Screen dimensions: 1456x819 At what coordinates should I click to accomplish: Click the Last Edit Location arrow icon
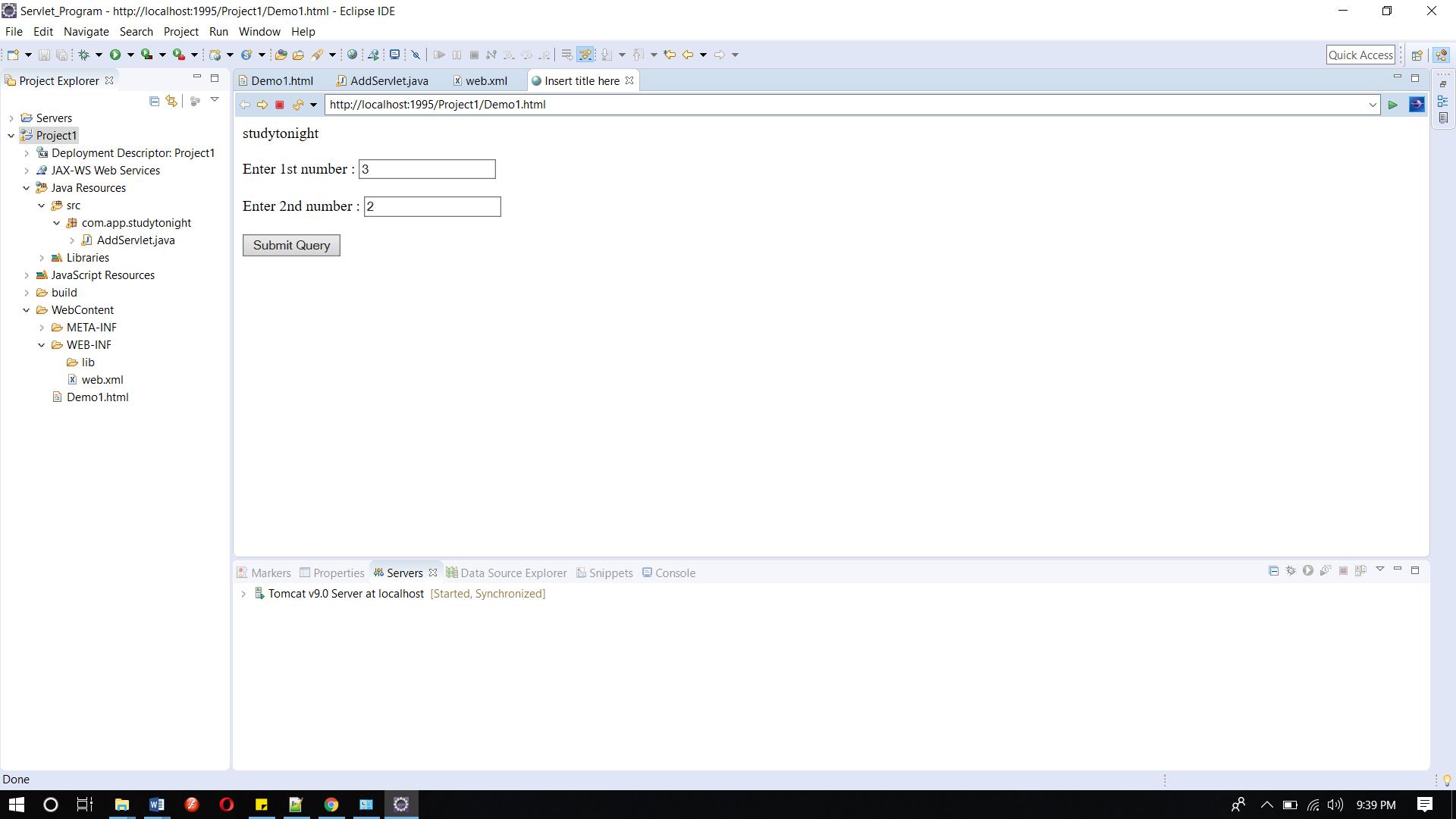coord(670,55)
